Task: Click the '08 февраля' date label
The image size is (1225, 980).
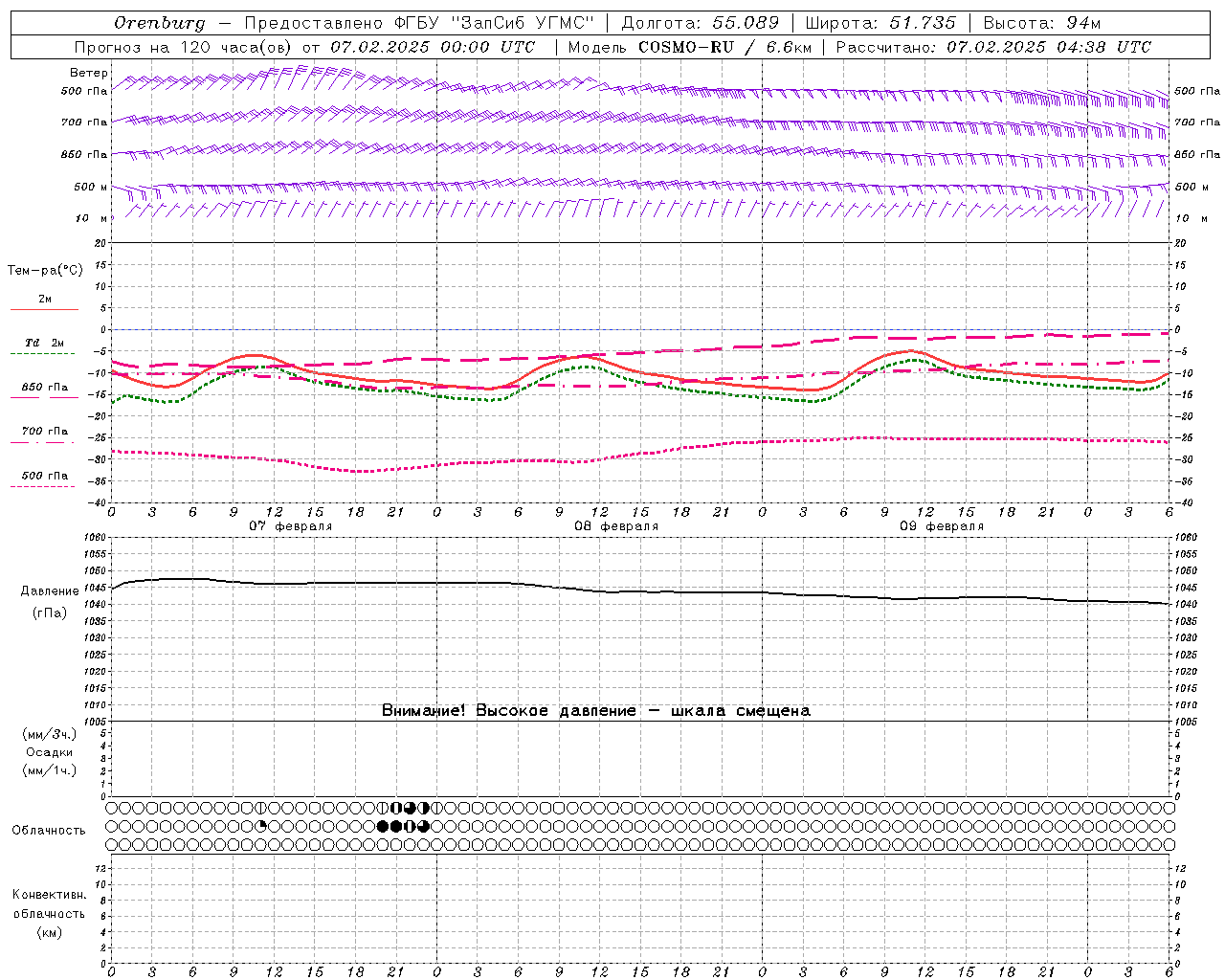Action: coord(616,526)
